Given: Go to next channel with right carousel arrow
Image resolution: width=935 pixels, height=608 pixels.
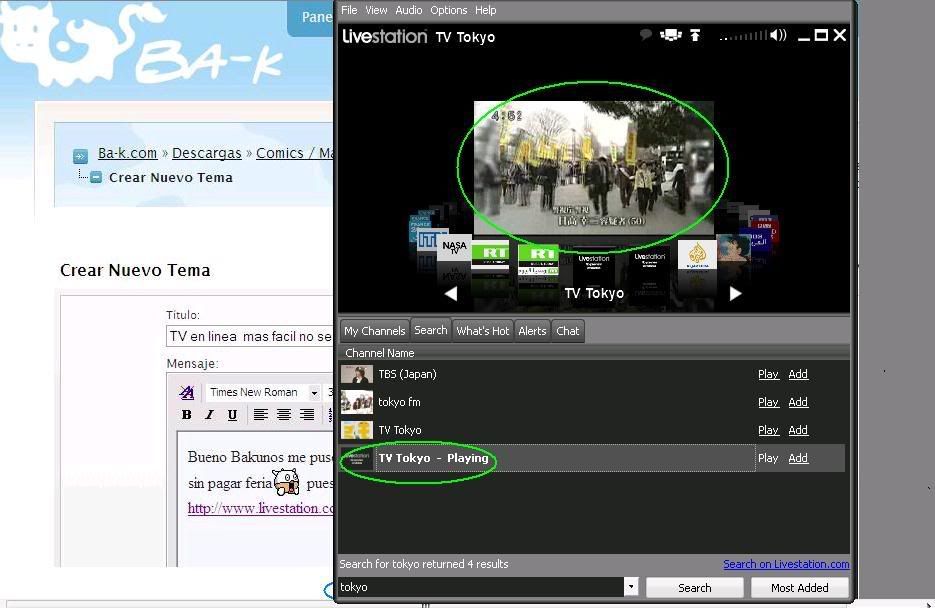Looking at the screenshot, I should (735, 293).
